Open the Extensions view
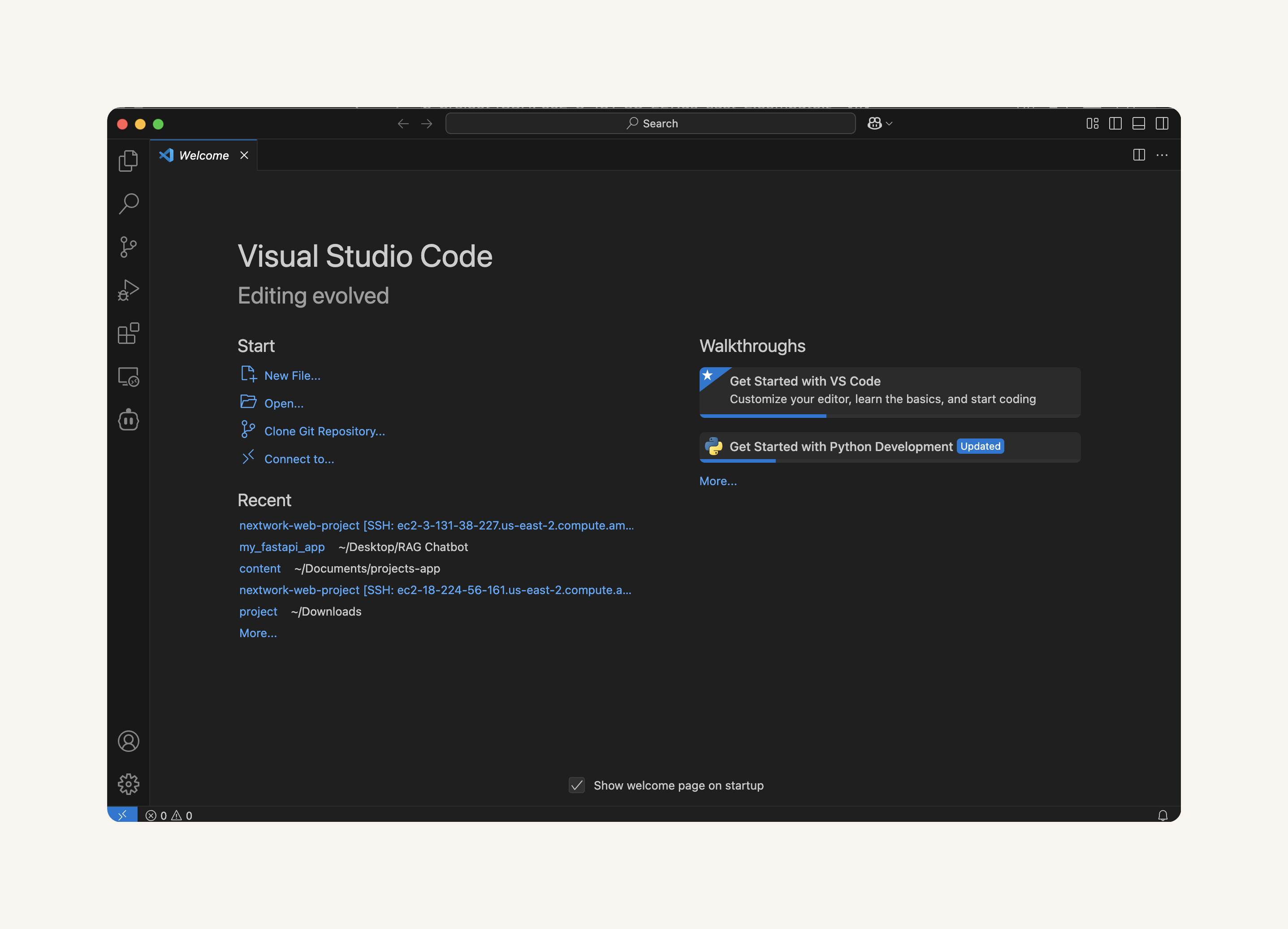Screen dimensions: 1288x929 [128, 334]
